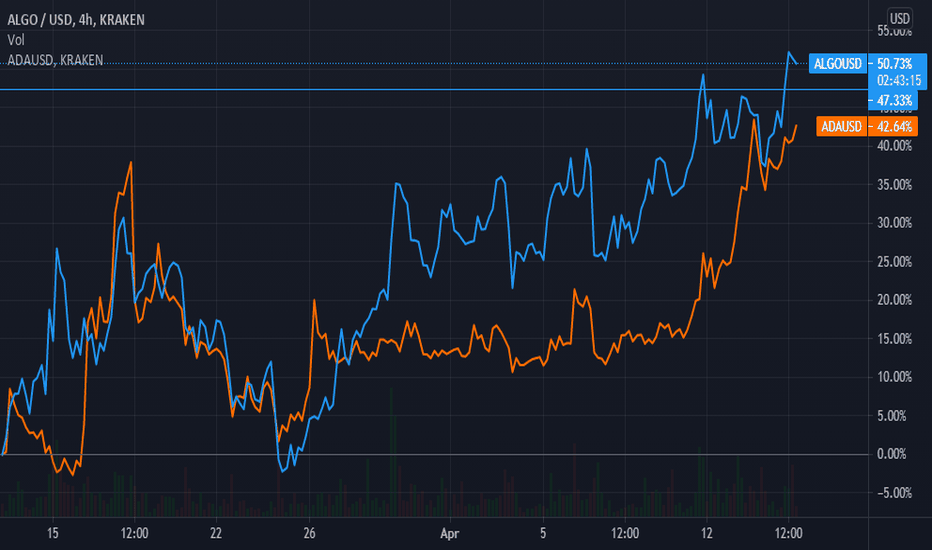
Task: Click the 0.00% axis label
Action: (892, 454)
